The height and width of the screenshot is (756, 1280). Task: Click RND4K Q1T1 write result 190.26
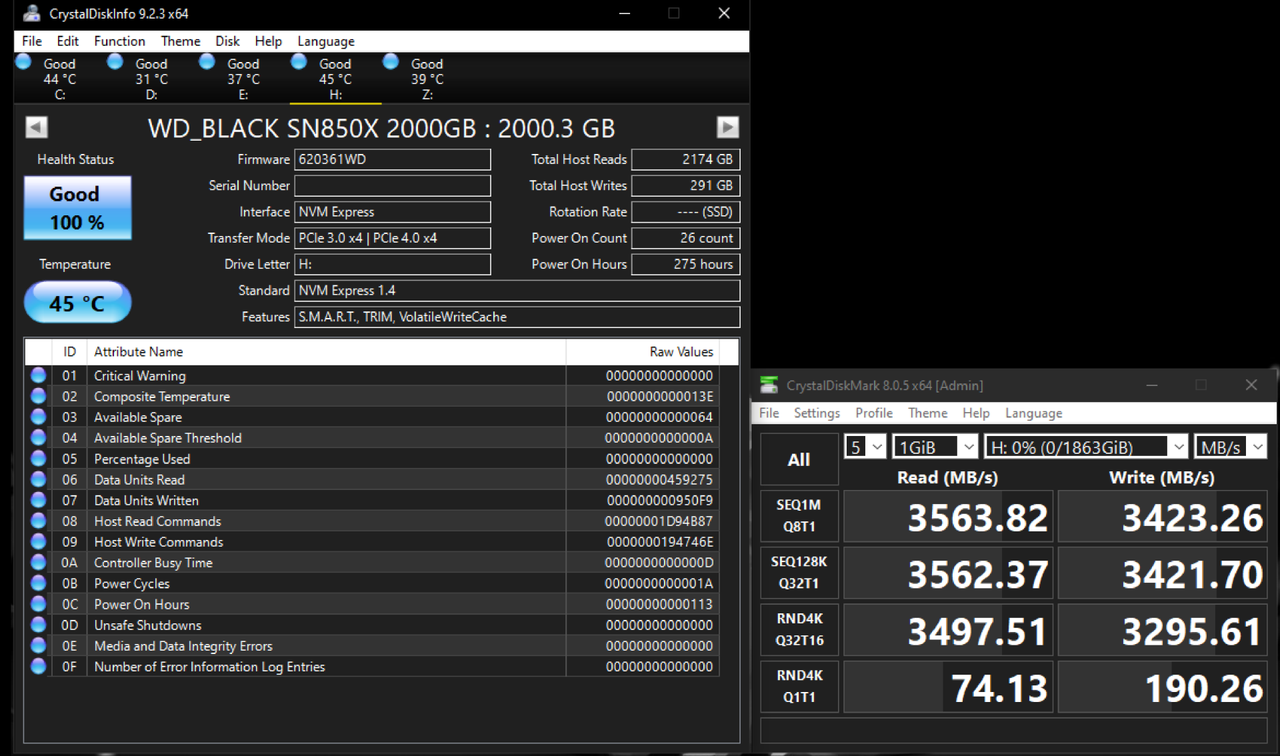click(x=1163, y=688)
